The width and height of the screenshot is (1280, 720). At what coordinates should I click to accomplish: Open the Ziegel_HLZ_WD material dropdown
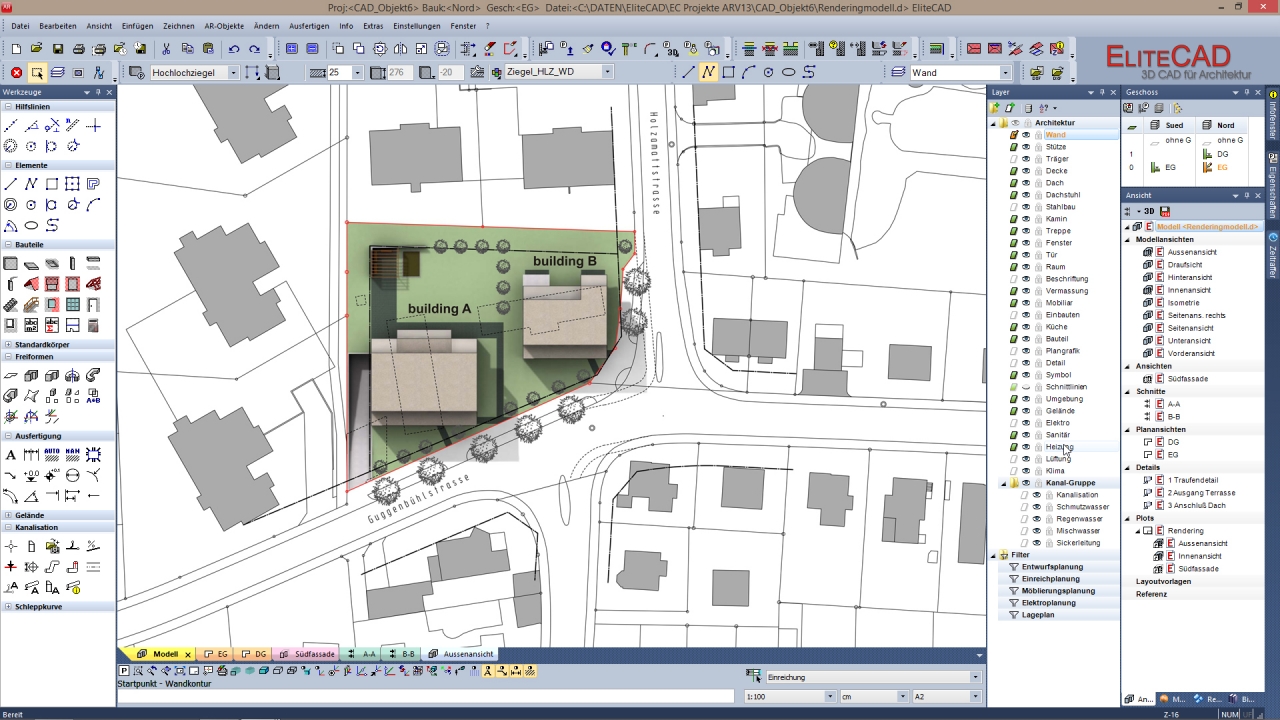[606, 72]
